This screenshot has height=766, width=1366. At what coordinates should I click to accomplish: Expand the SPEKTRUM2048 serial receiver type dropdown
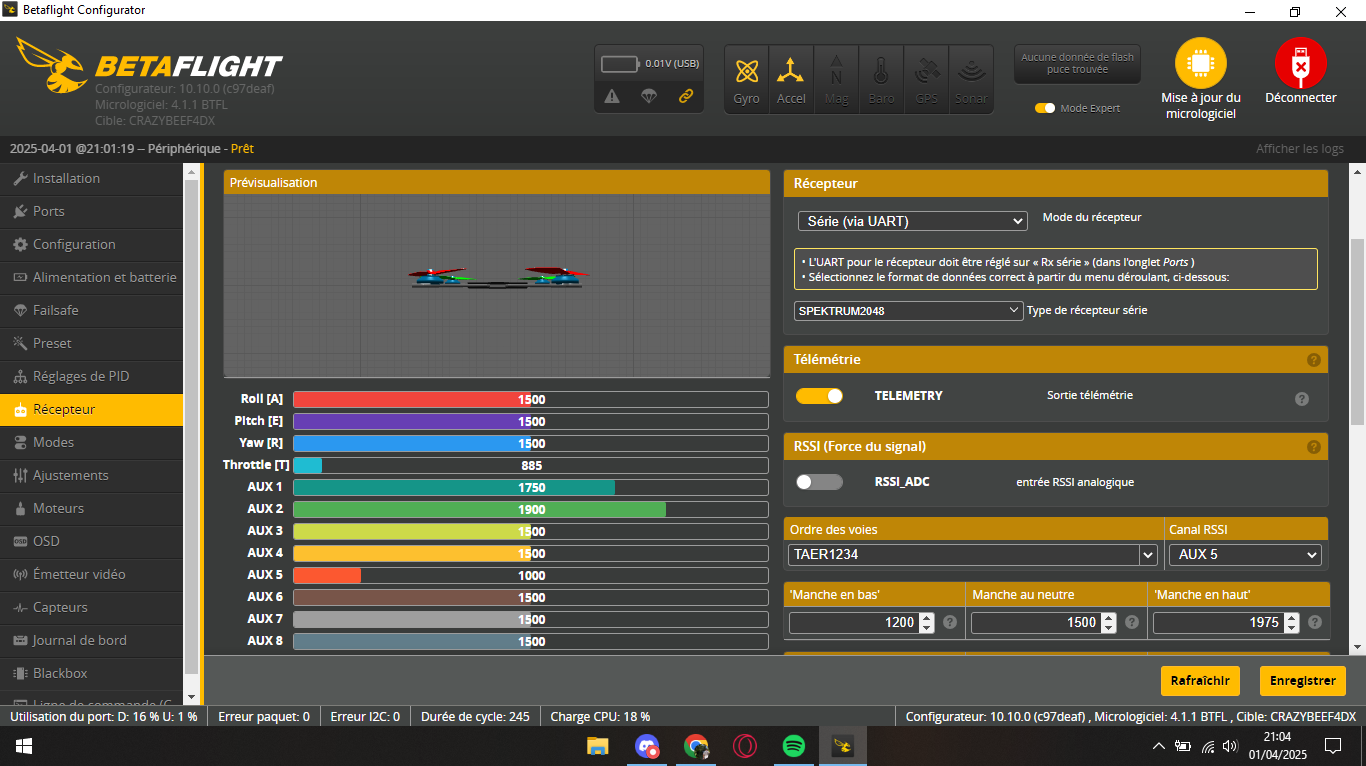pos(908,311)
